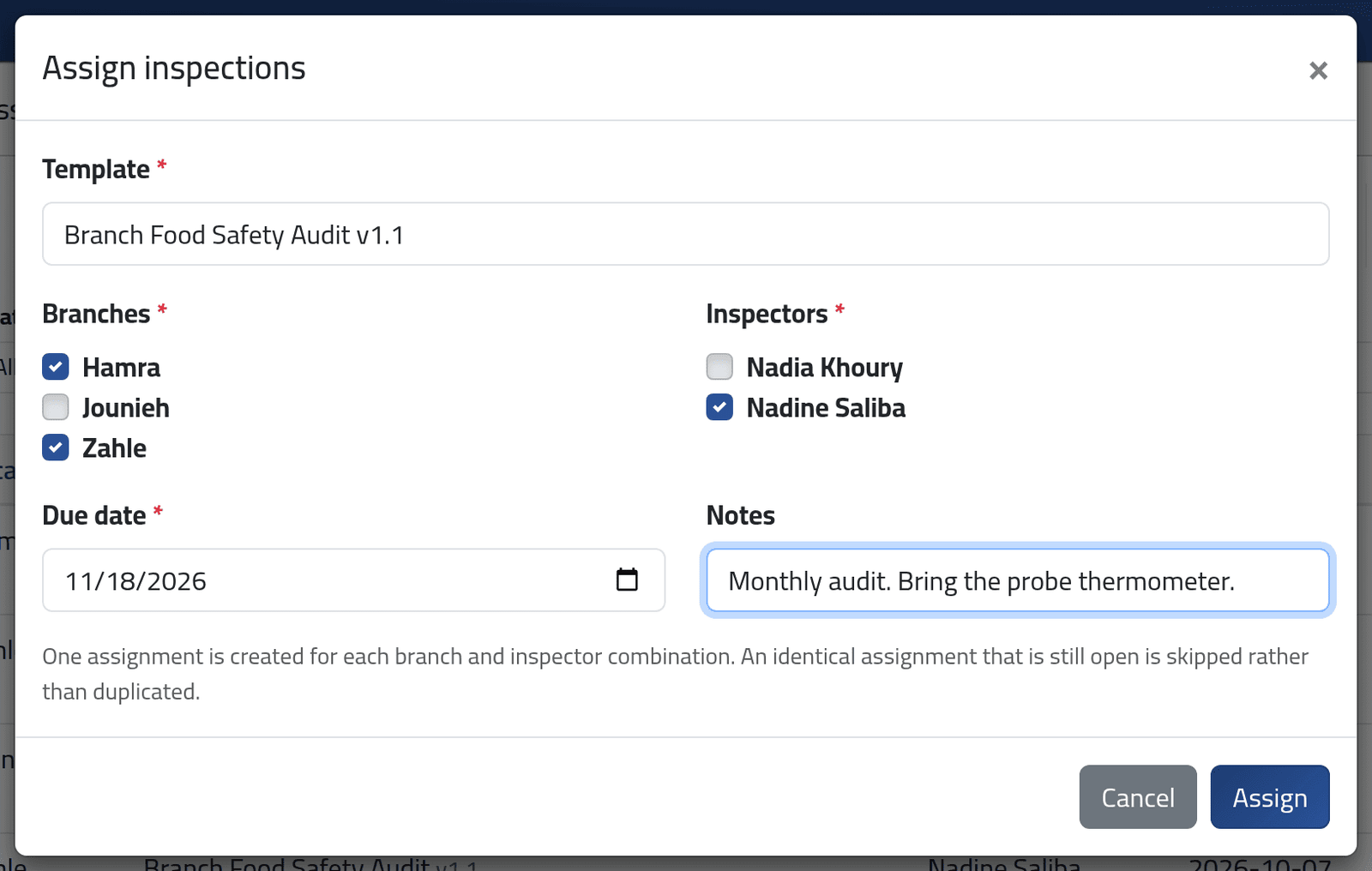Click the Hamra label text
Screen dimensions: 1372x871
point(121,367)
